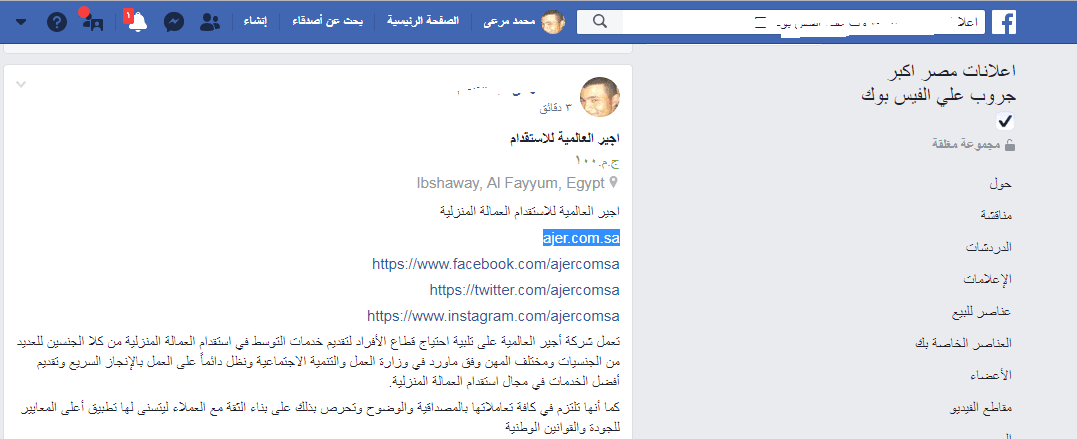Open the notifications bell icon
Image resolution: width=1077 pixels, height=439 pixels.
tap(137, 22)
